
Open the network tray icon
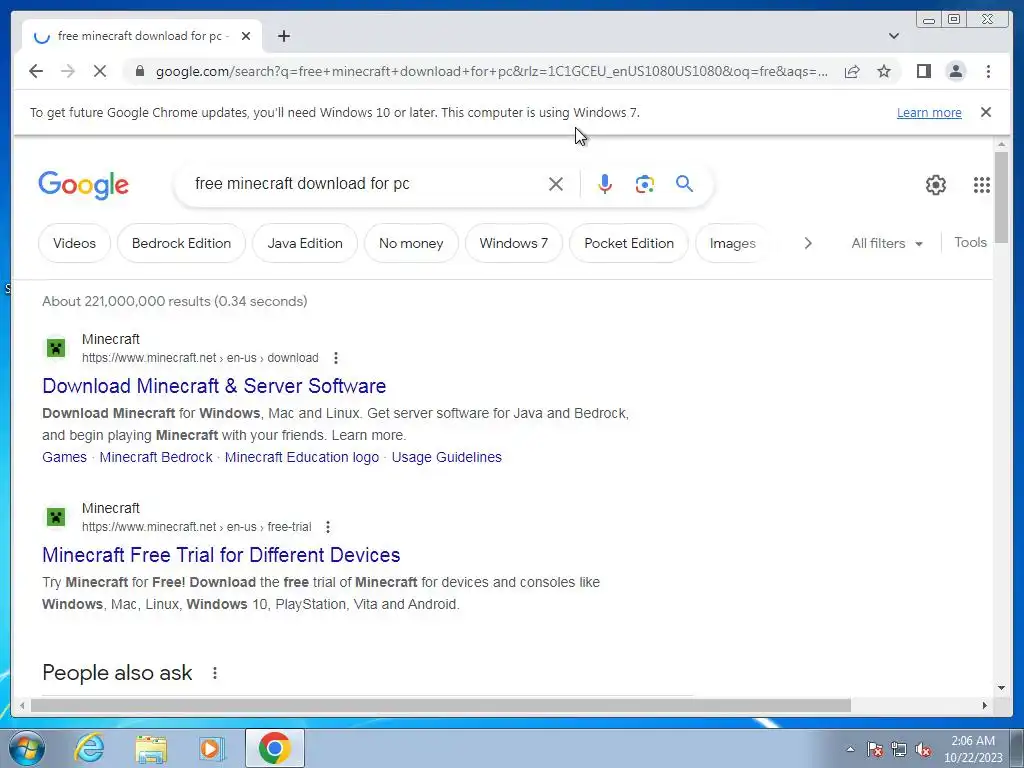(x=899, y=749)
